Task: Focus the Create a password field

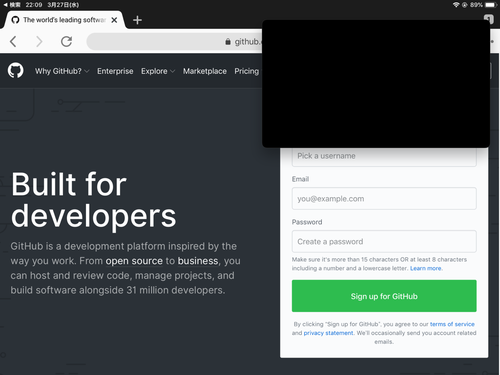Action: (x=384, y=241)
